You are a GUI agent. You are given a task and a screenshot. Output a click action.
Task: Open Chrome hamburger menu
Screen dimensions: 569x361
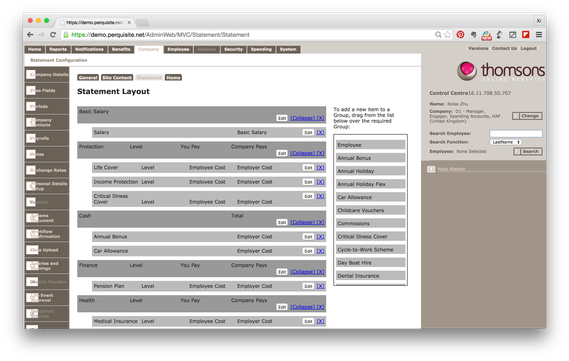(539, 35)
